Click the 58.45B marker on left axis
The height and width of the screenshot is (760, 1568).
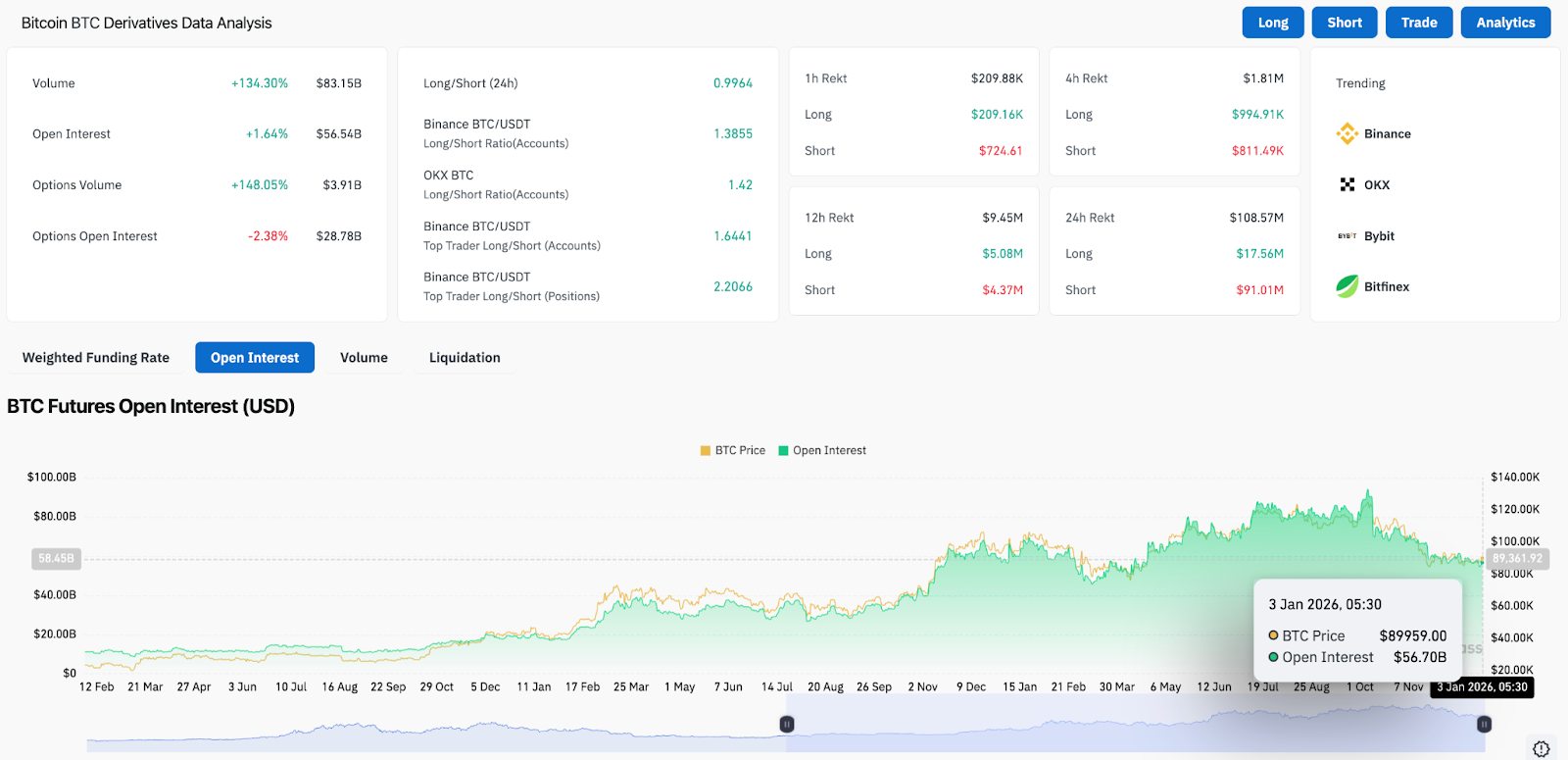tap(56, 558)
